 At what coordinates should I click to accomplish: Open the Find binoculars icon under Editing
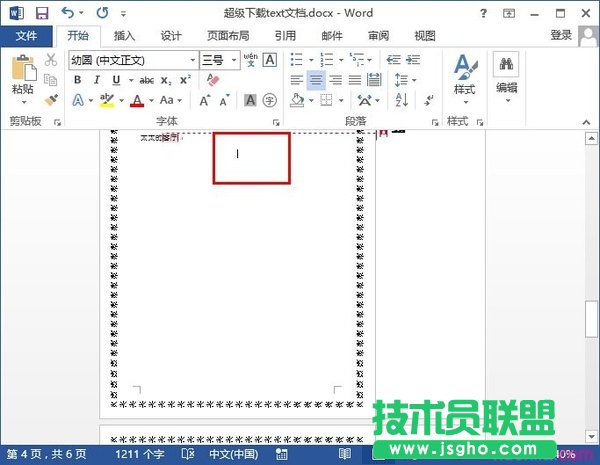point(506,64)
